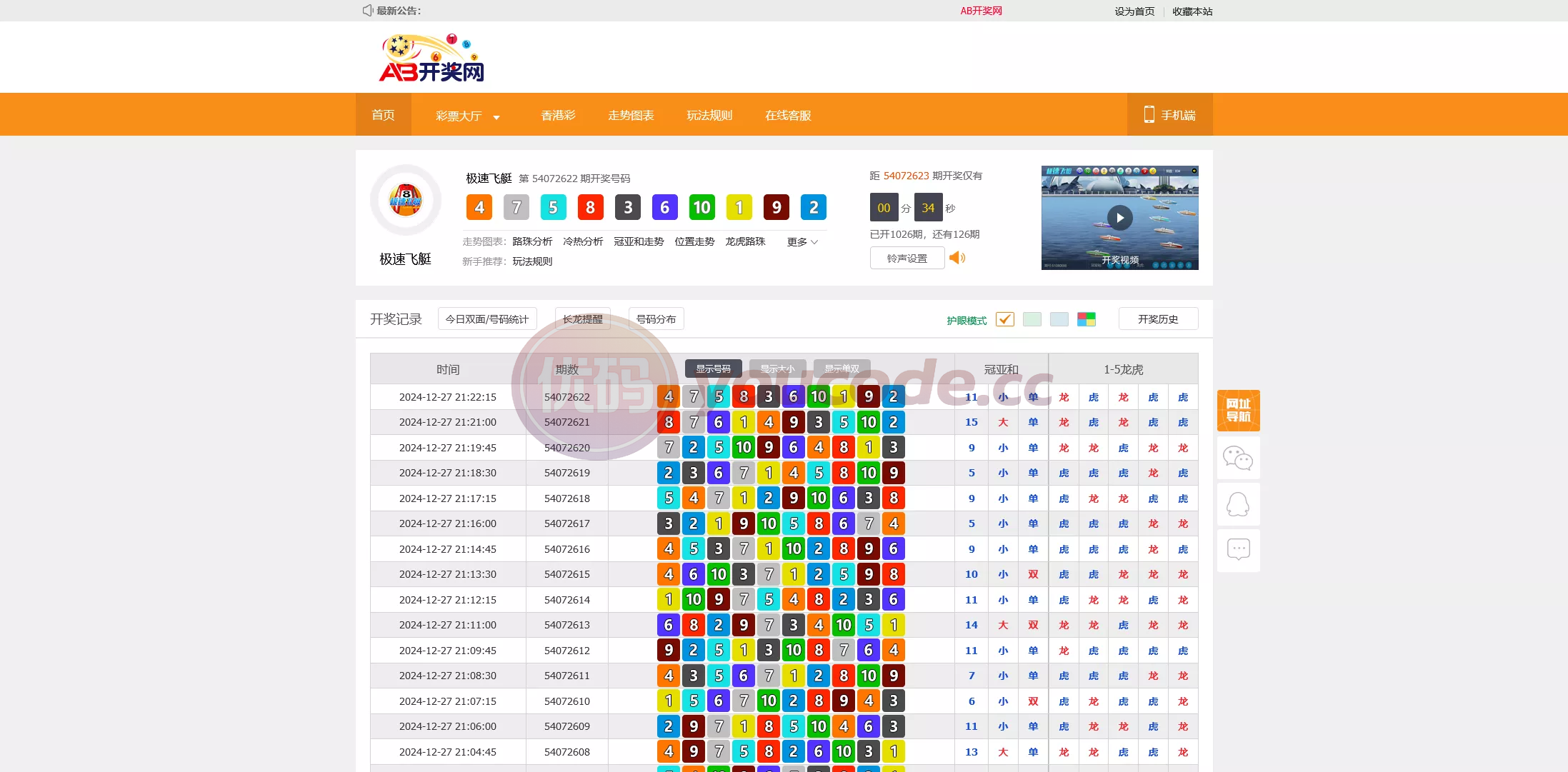The width and height of the screenshot is (1568, 772).
Task: Click 设为首页 link at top
Action: (1134, 11)
